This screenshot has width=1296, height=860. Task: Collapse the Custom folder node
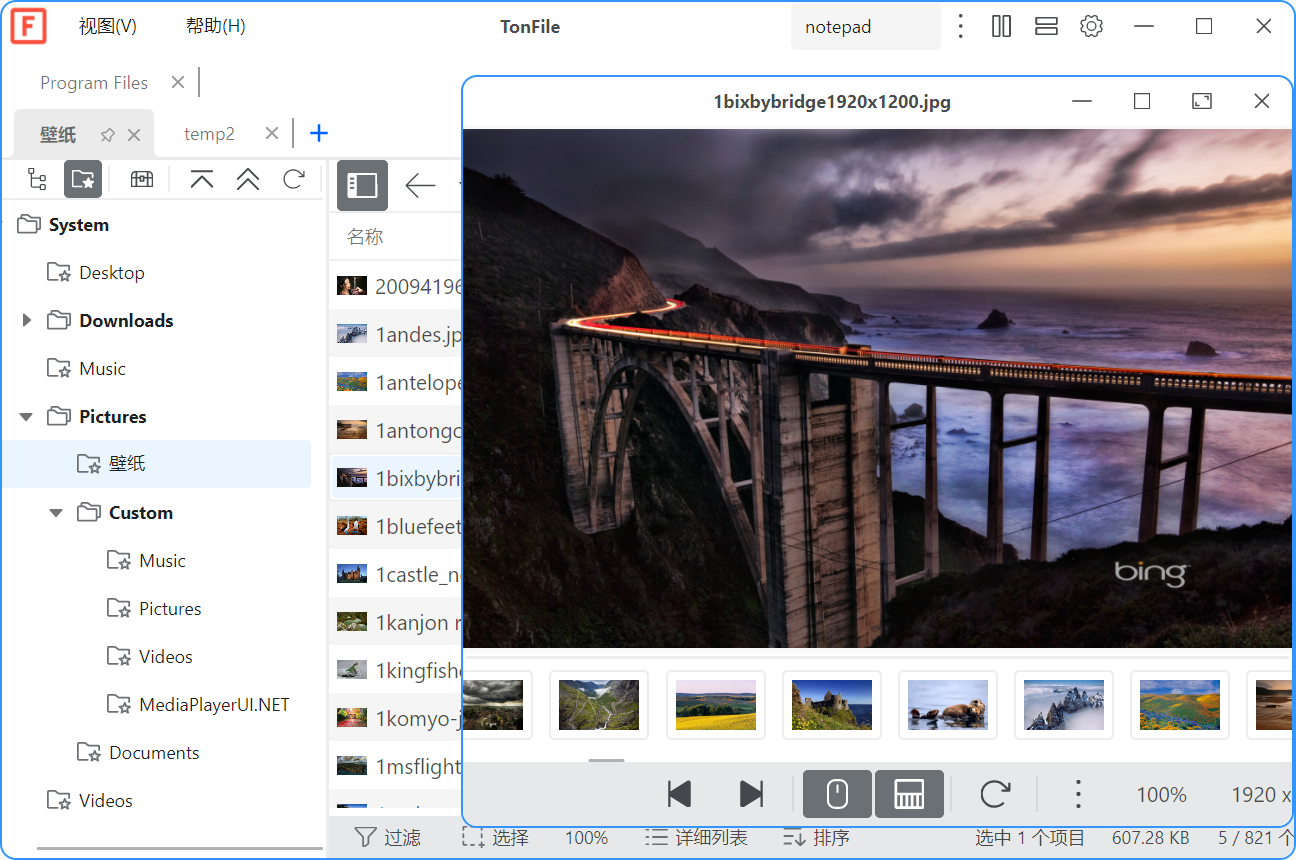[56, 512]
